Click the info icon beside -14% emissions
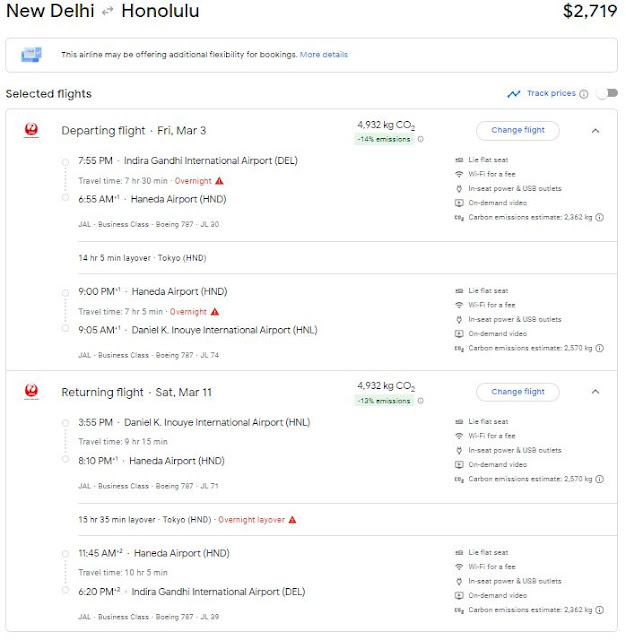Image resolution: width=626 pixels, height=640 pixels. point(420,139)
